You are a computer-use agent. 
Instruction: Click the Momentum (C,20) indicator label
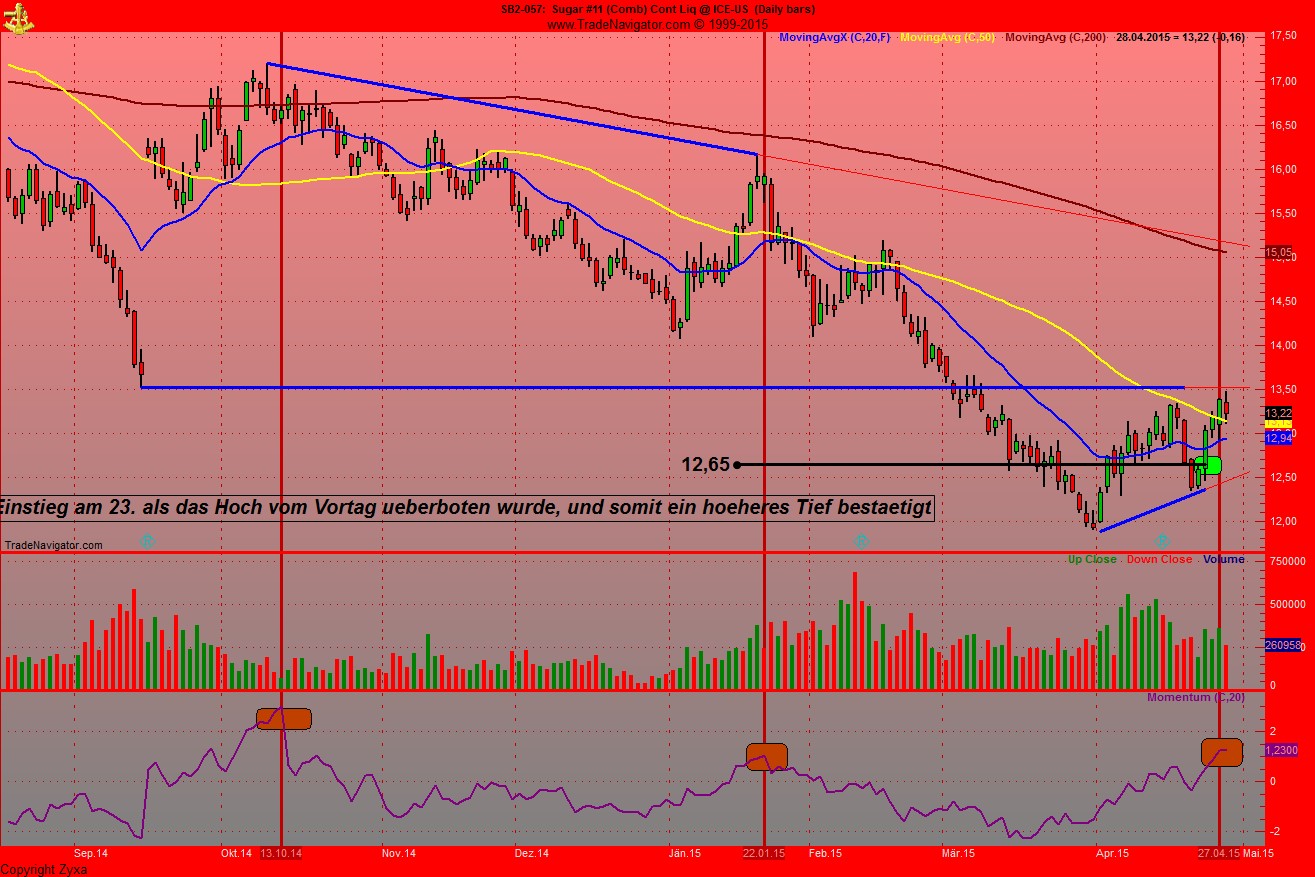[x=1195, y=697]
